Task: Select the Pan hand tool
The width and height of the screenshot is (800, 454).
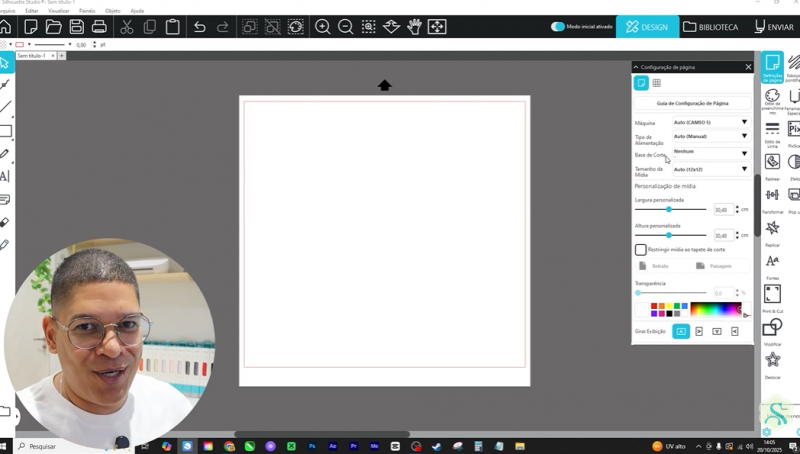Action: coord(414,27)
